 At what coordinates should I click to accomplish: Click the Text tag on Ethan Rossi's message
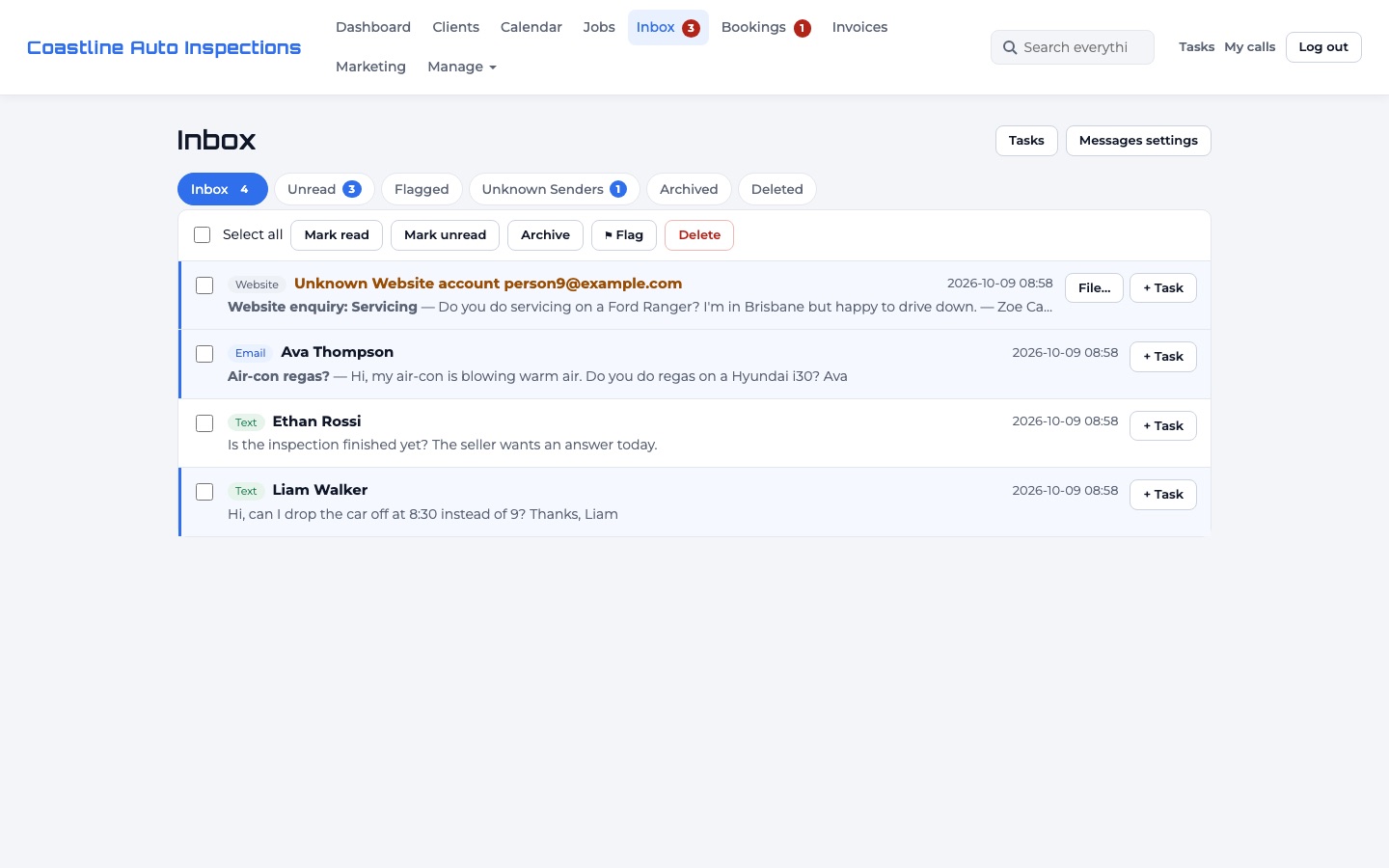pyautogui.click(x=246, y=422)
